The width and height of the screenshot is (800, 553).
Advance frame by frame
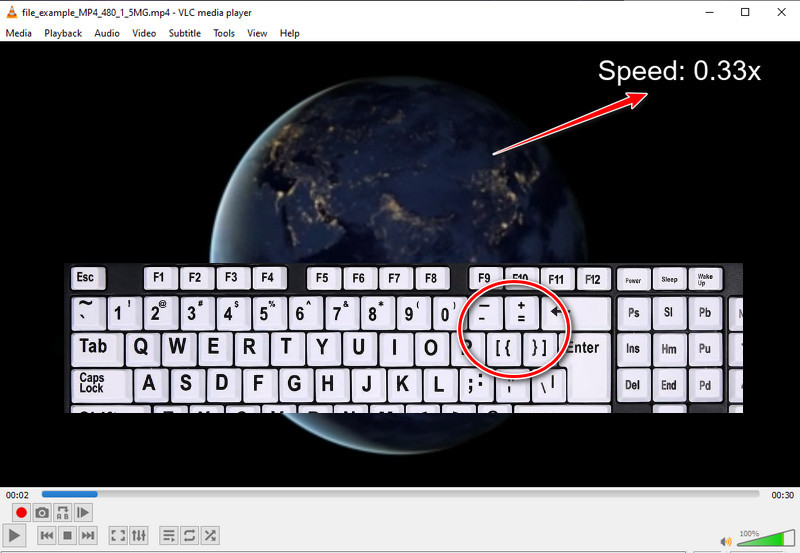(x=83, y=512)
